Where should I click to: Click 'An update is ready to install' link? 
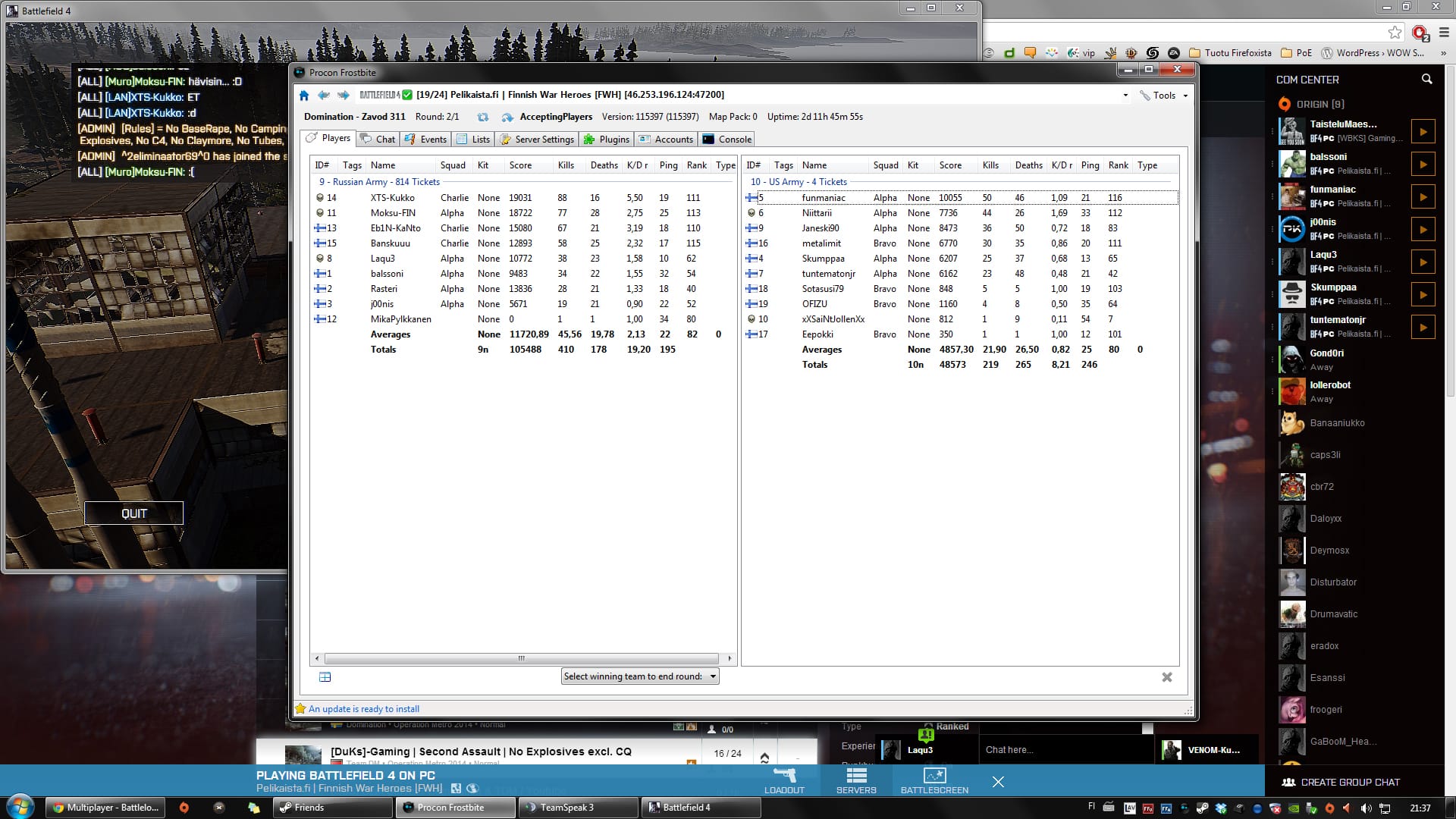click(364, 709)
